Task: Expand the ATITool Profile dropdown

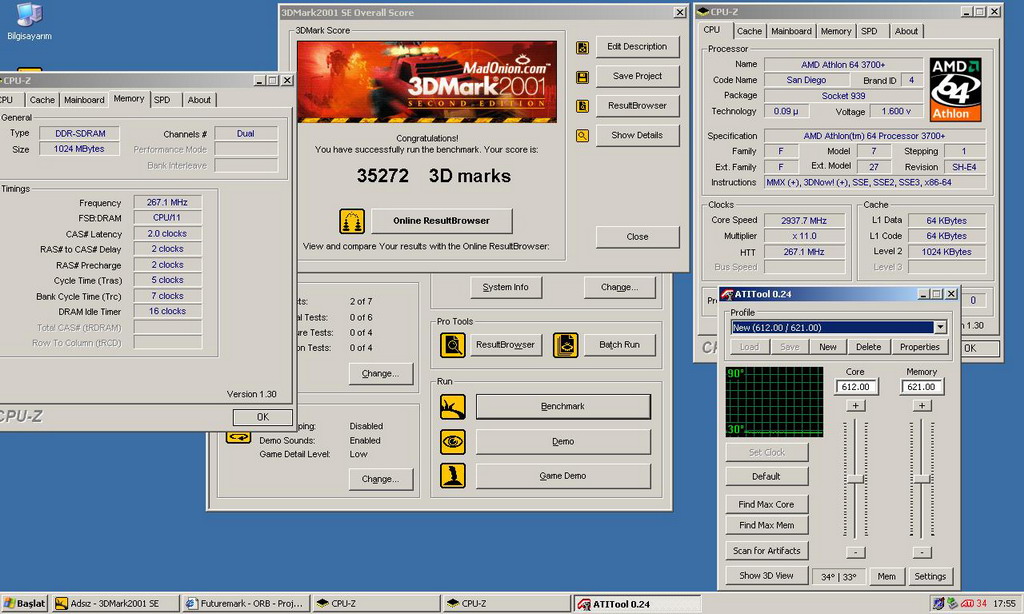Action: point(940,327)
